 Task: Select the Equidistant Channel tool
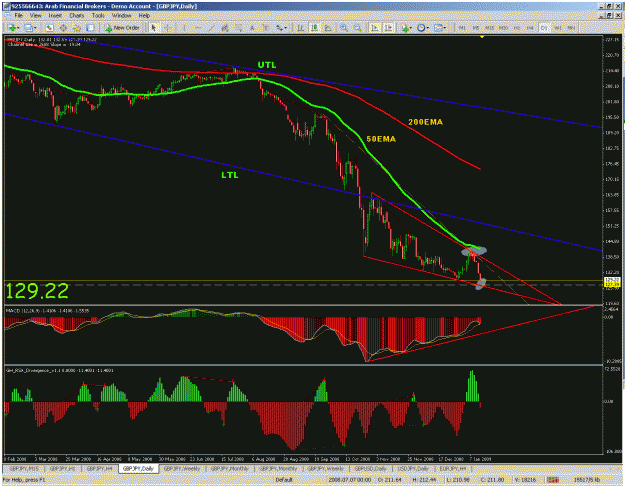coord(225,28)
